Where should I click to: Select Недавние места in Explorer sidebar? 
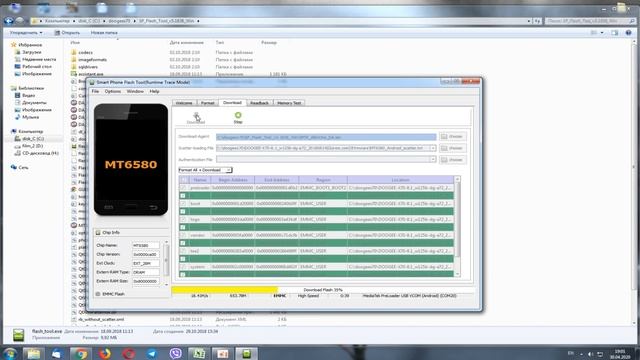click(39, 59)
